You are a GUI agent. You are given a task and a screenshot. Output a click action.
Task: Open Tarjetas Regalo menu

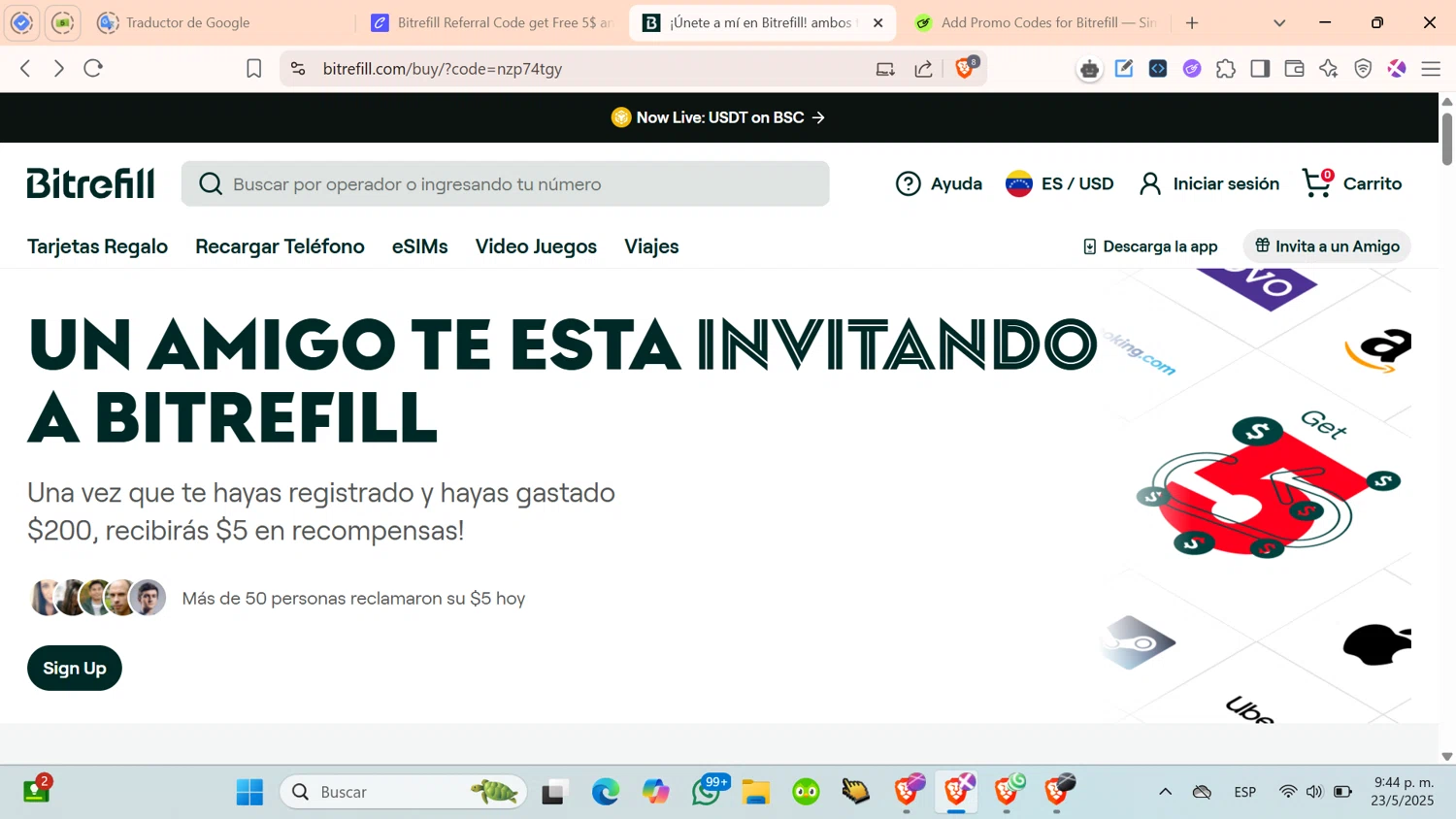pyautogui.click(x=97, y=246)
